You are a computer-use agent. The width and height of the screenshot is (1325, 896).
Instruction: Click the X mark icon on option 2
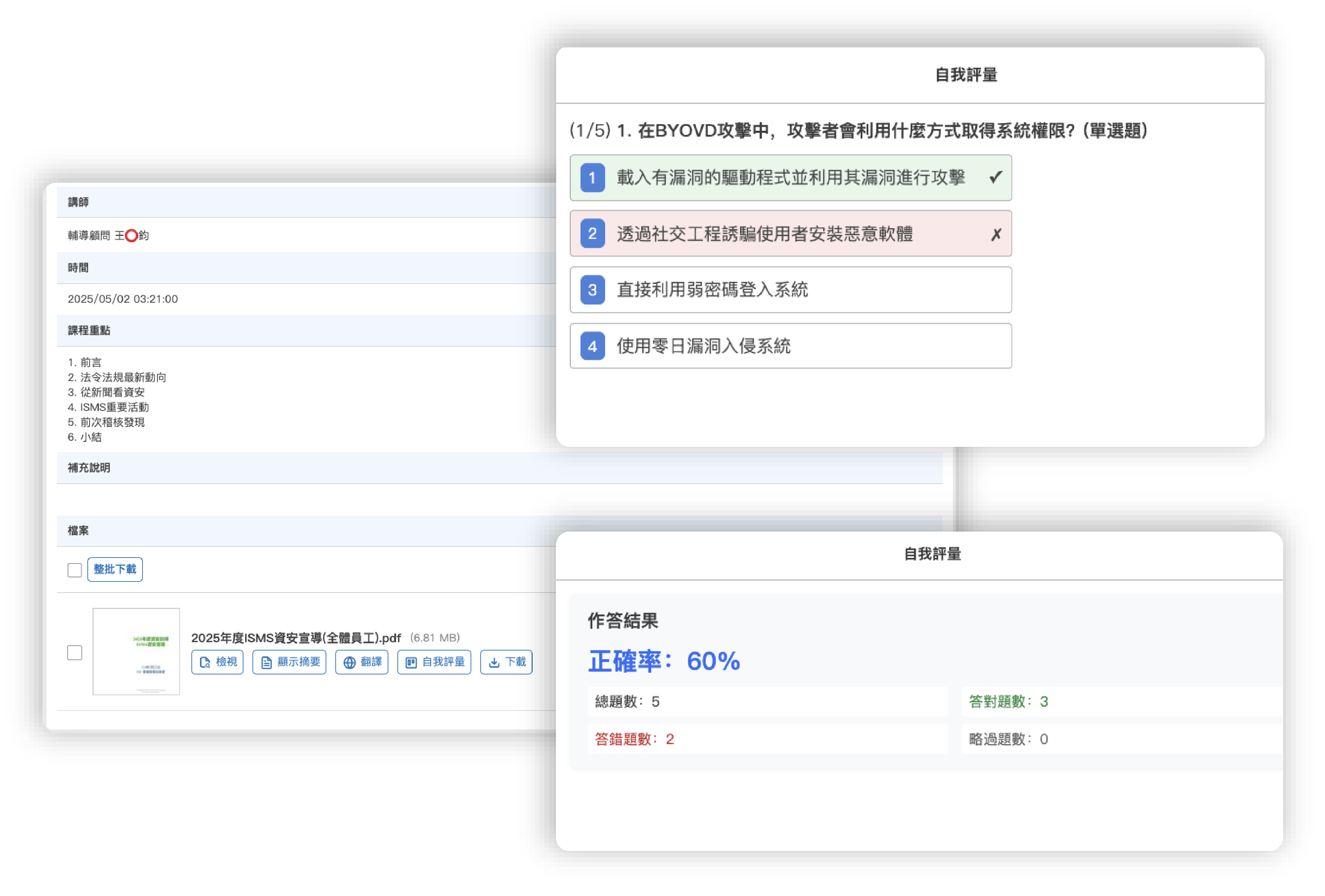pos(996,234)
